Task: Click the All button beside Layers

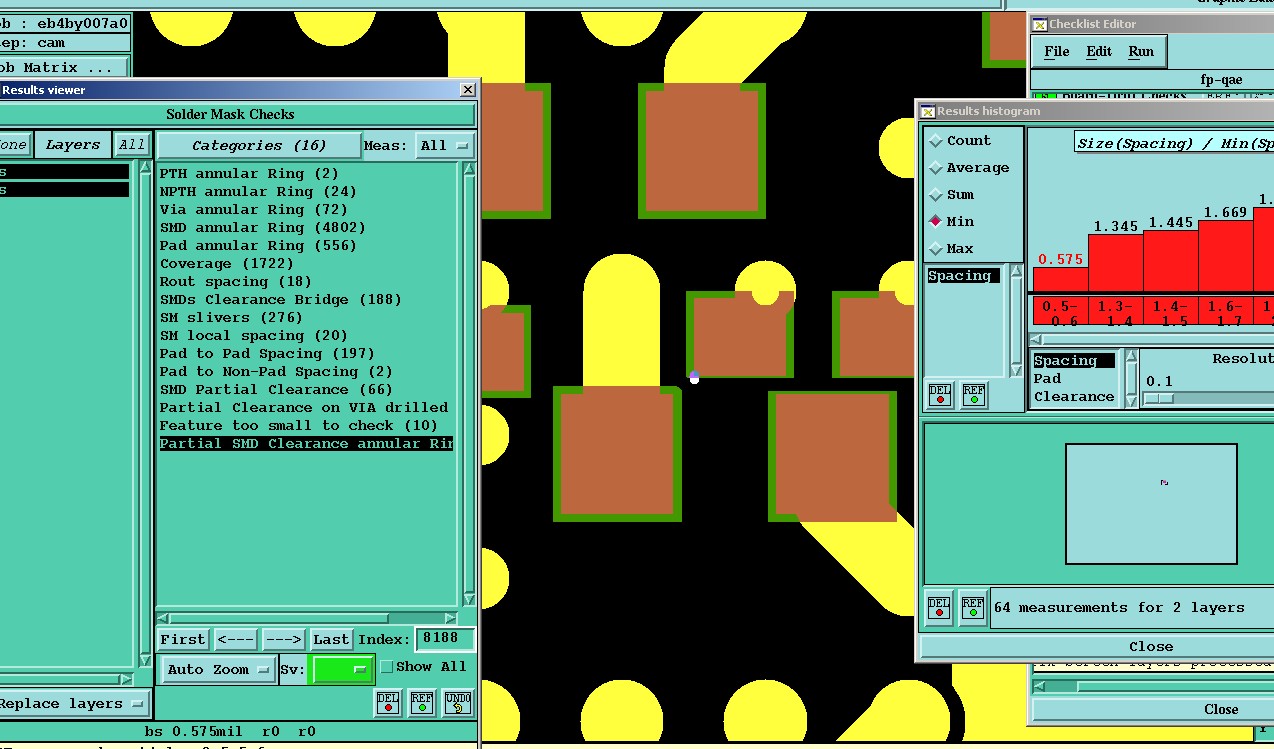Action: [x=132, y=145]
